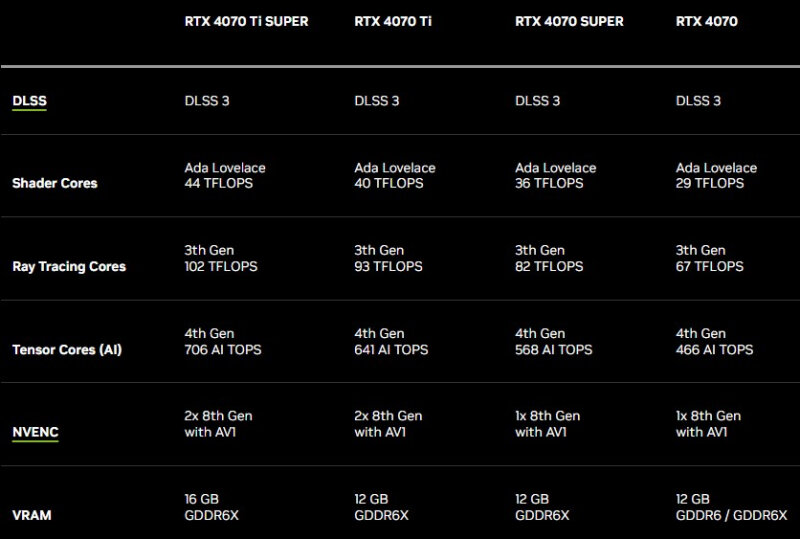This screenshot has width=800, height=539.
Task: Click the 102 TFLOPS ray tracing value
Action: pos(221,266)
